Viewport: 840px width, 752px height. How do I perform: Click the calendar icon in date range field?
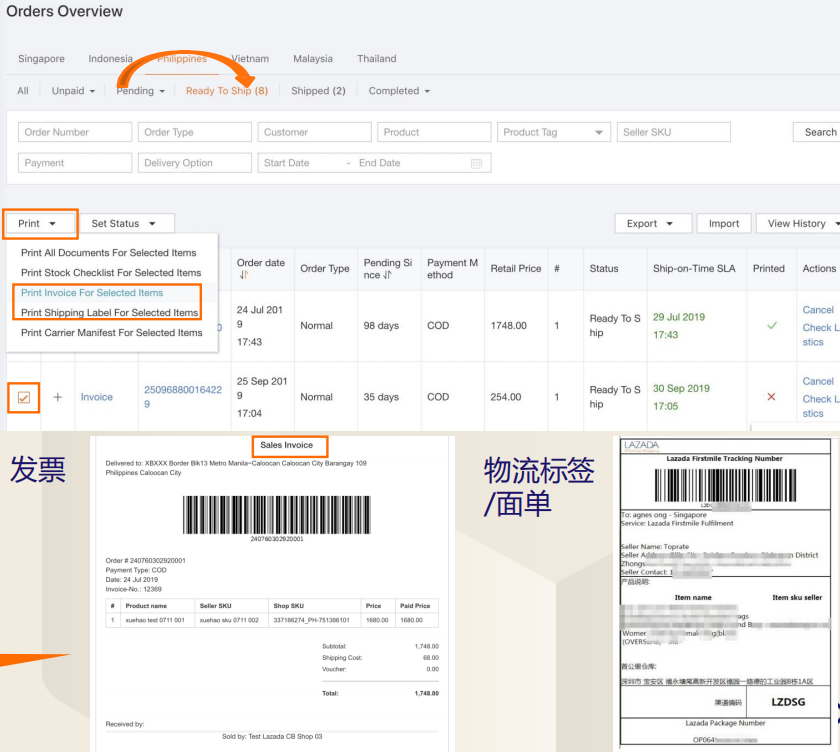(x=476, y=163)
